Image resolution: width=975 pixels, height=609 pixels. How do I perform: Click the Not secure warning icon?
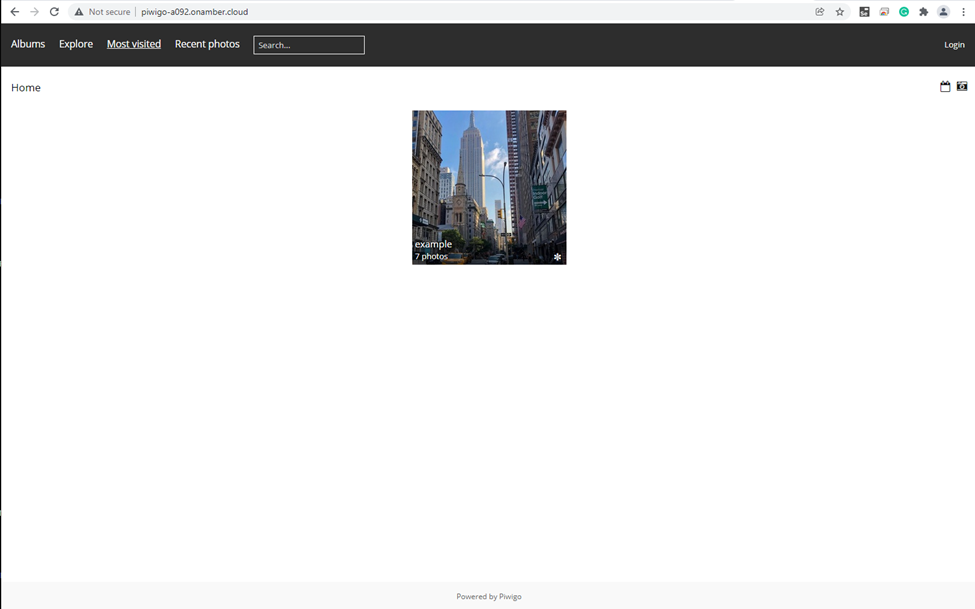coord(79,12)
